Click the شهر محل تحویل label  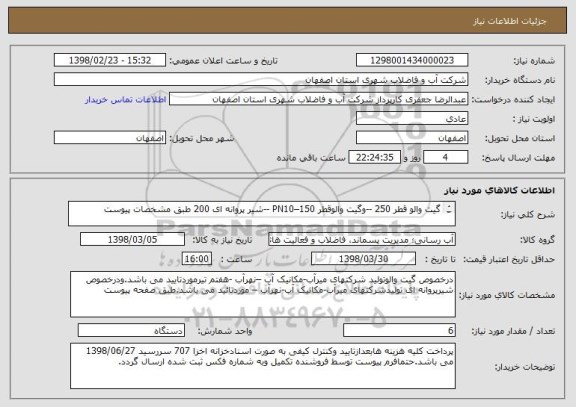pos(202,138)
